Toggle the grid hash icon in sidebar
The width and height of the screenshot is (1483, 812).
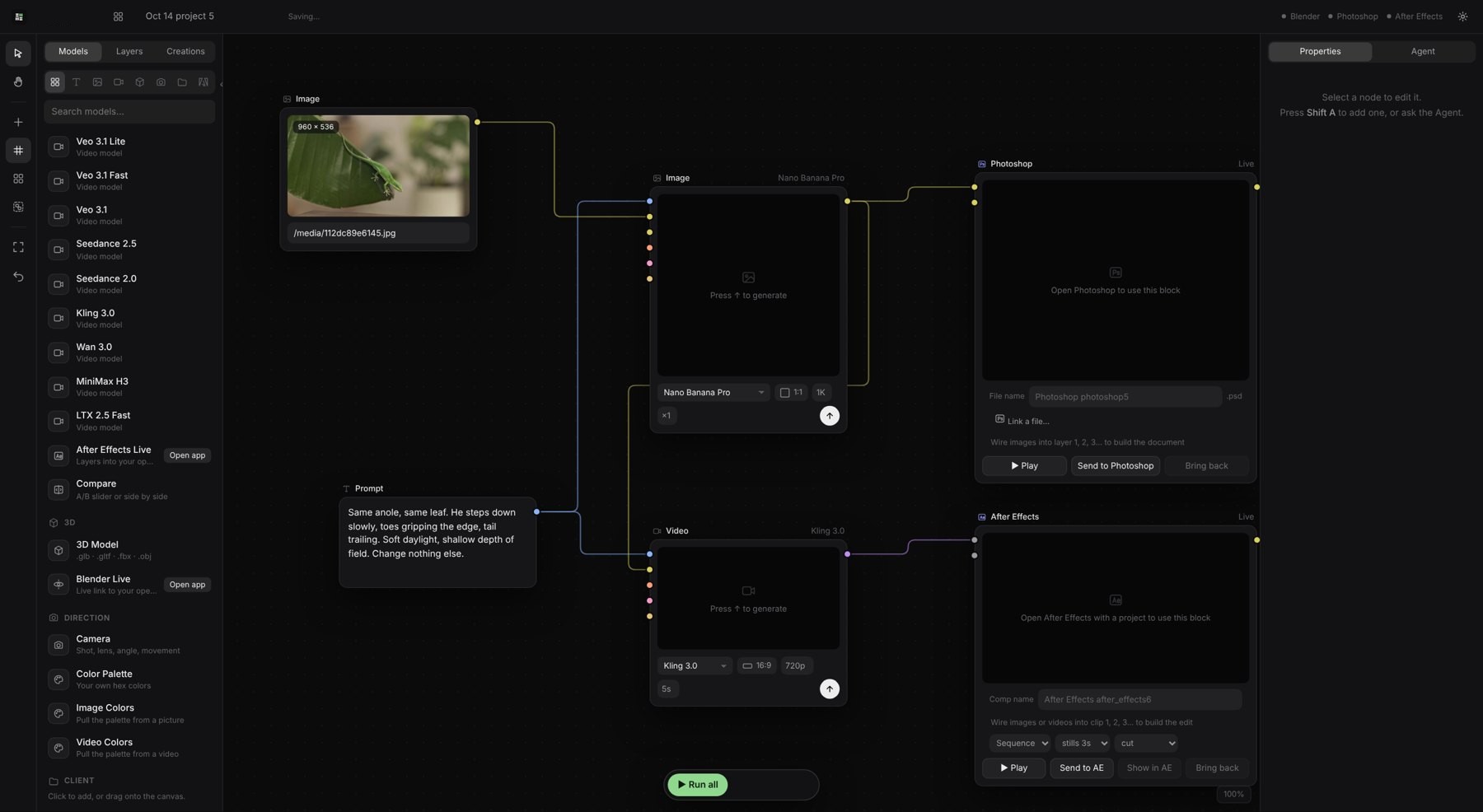(18, 151)
